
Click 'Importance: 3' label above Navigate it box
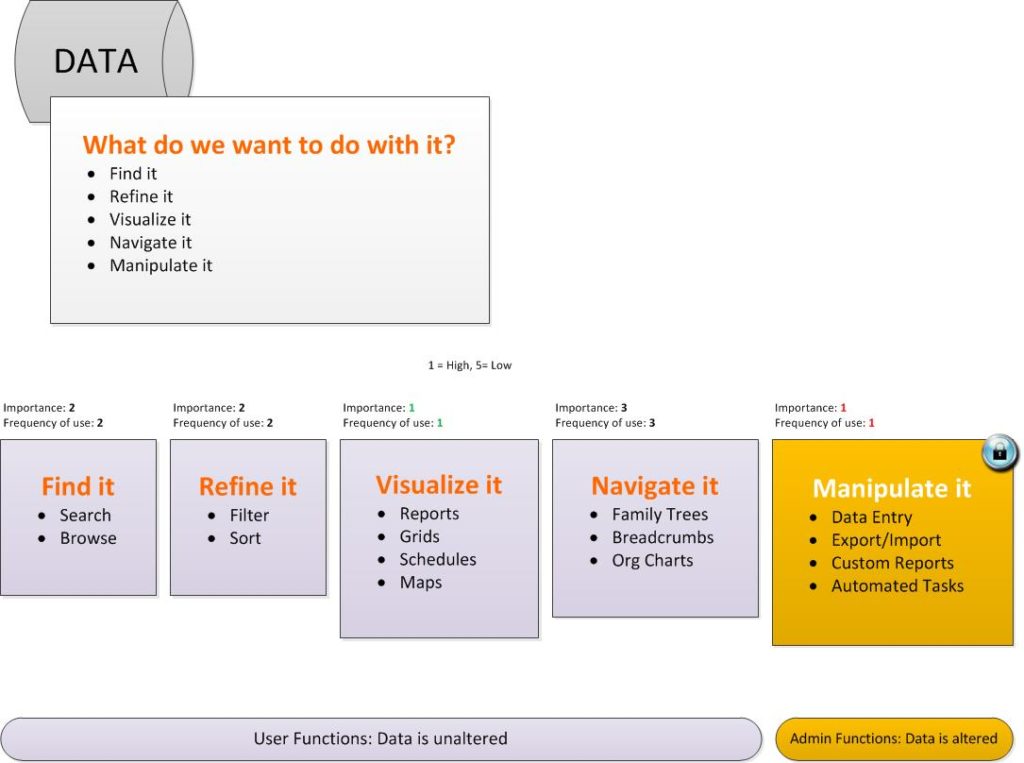[x=591, y=408]
